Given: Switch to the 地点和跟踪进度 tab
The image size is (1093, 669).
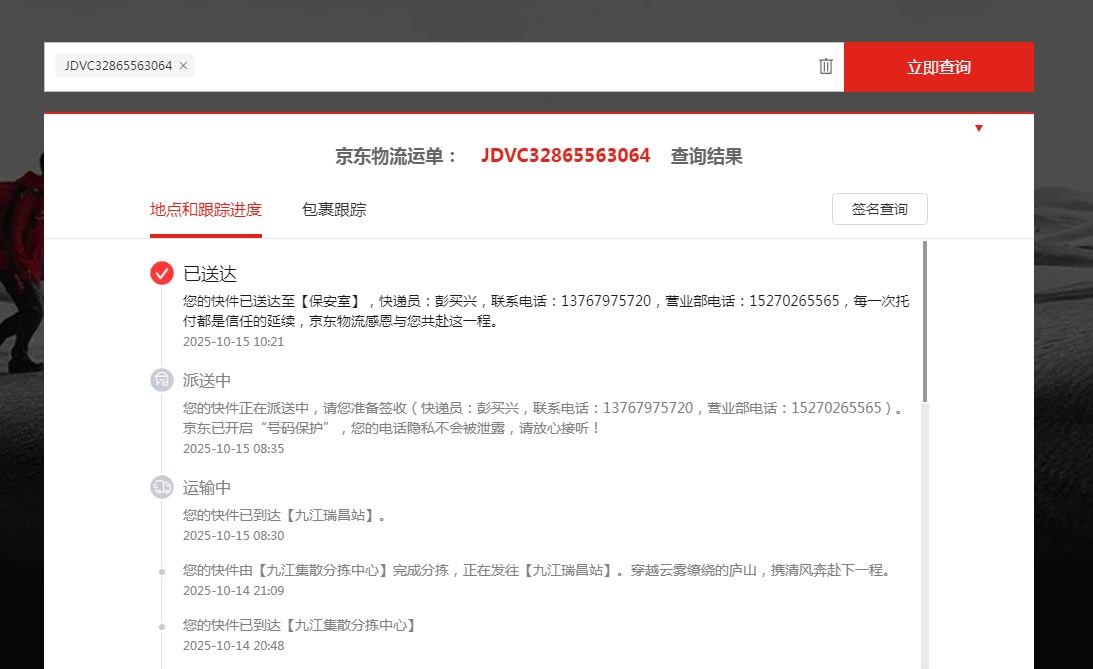Looking at the screenshot, I should point(206,210).
